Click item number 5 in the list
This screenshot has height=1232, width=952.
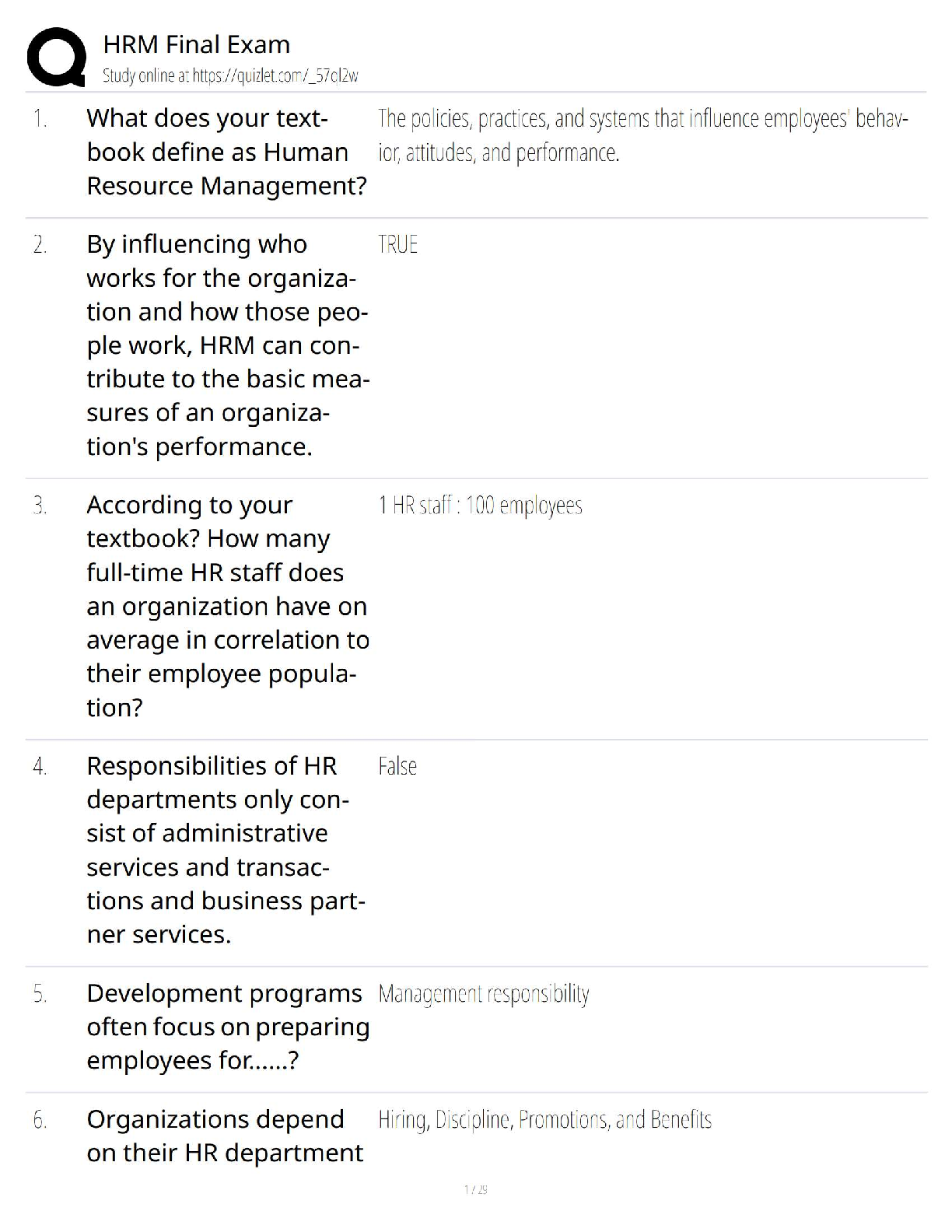click(x=40, y=994)
